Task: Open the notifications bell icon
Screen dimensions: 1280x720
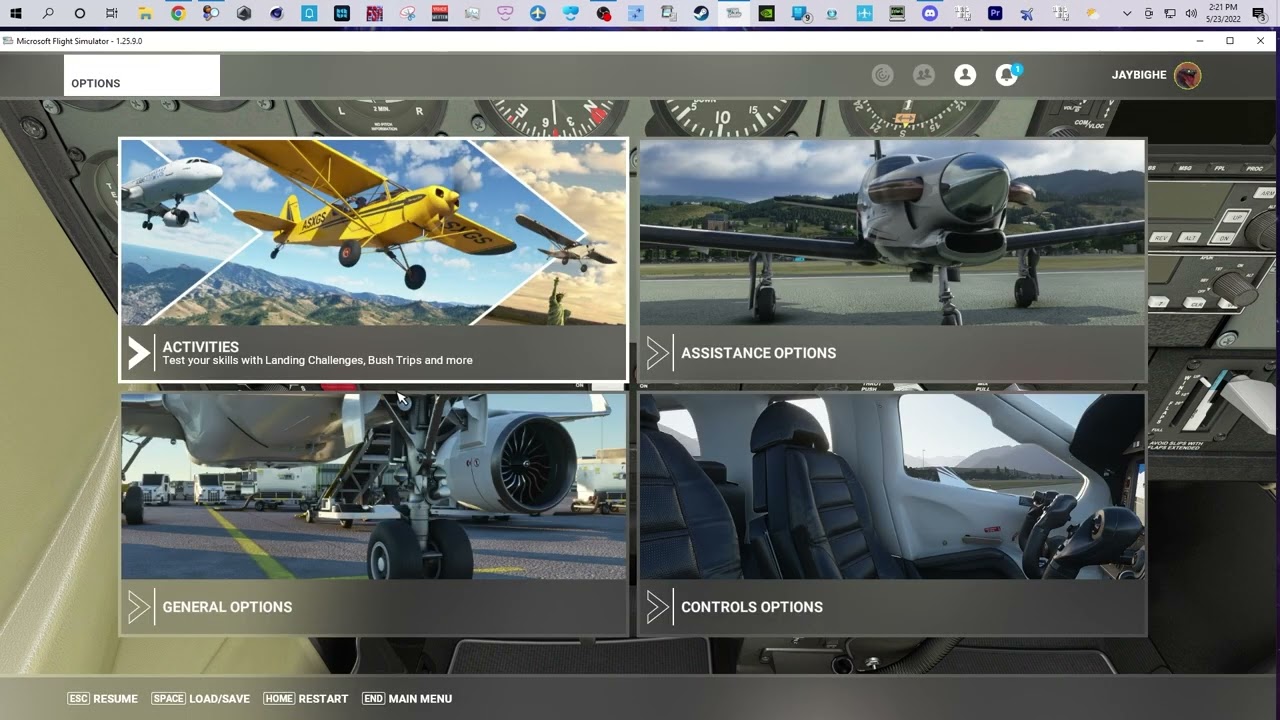Action: coord(1007,75)
